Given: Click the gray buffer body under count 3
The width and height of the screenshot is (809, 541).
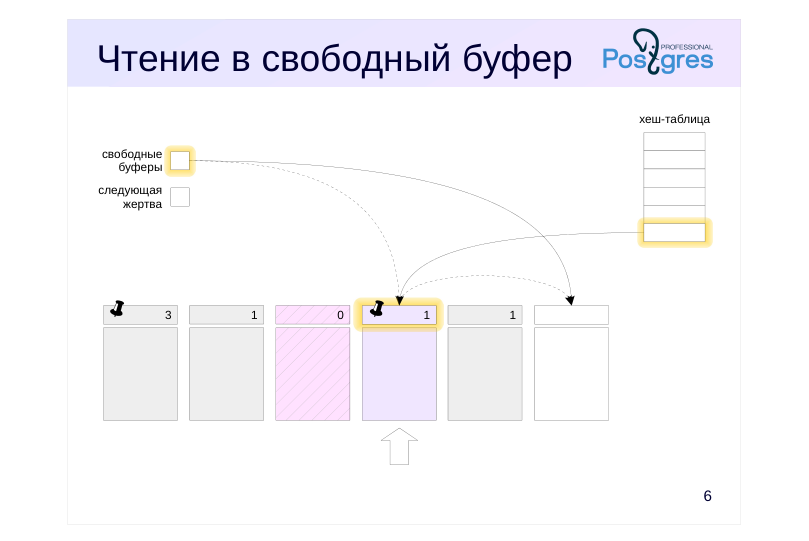Looking at the screenshot, I should 140,374.
